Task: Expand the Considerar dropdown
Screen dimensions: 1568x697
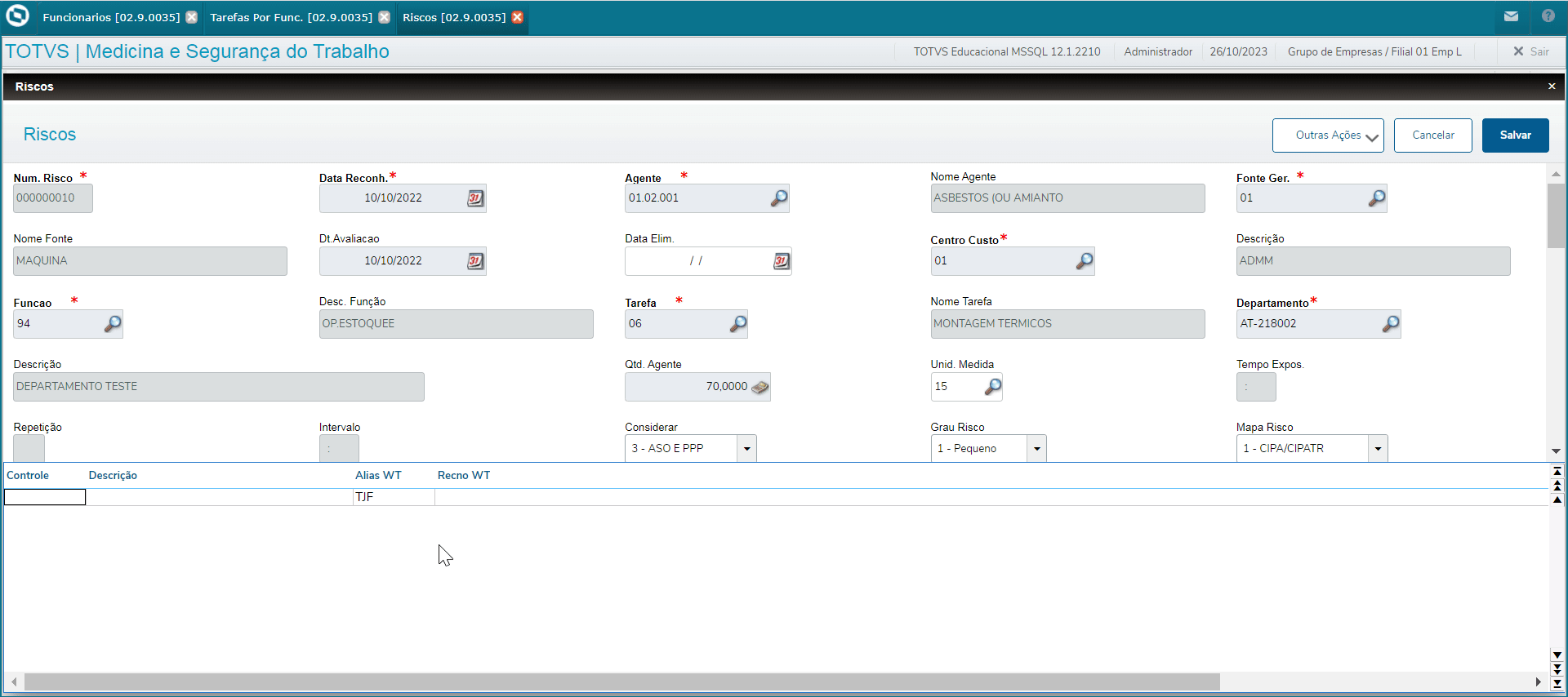Action: 746,449
